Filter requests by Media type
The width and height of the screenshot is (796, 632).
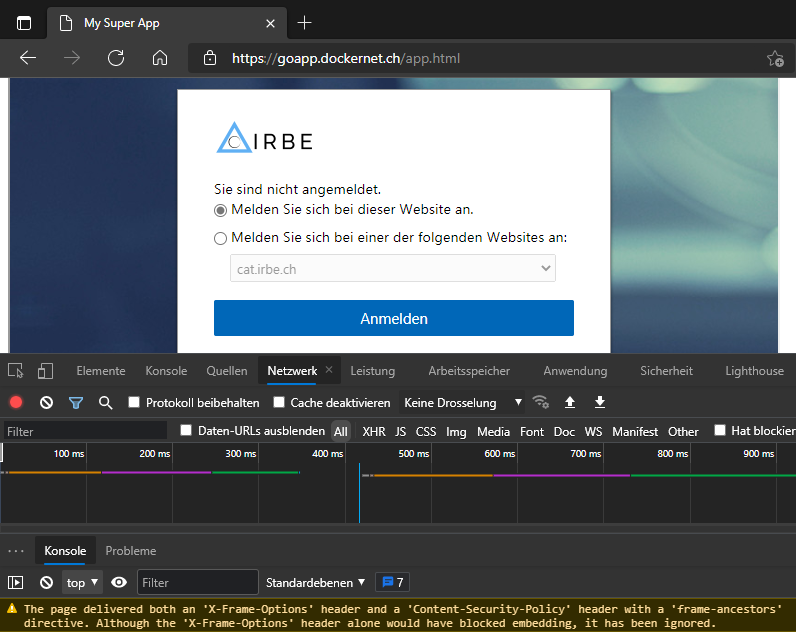tap(493, 431)
